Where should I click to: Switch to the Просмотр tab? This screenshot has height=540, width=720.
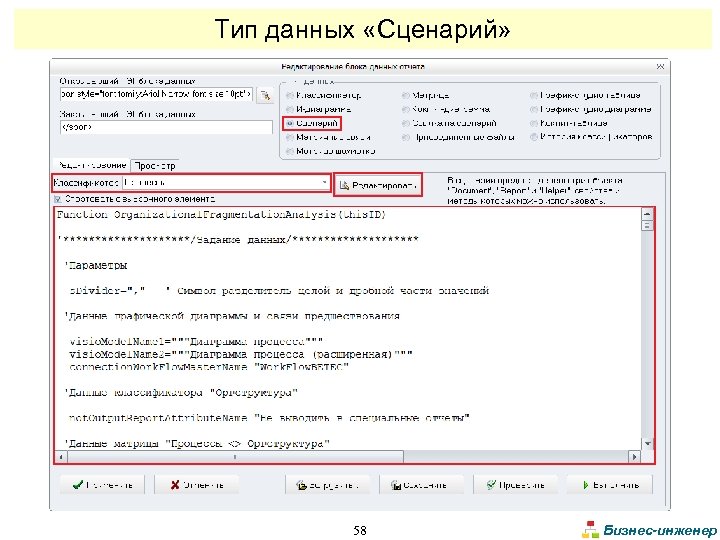(x=155, y=165)
